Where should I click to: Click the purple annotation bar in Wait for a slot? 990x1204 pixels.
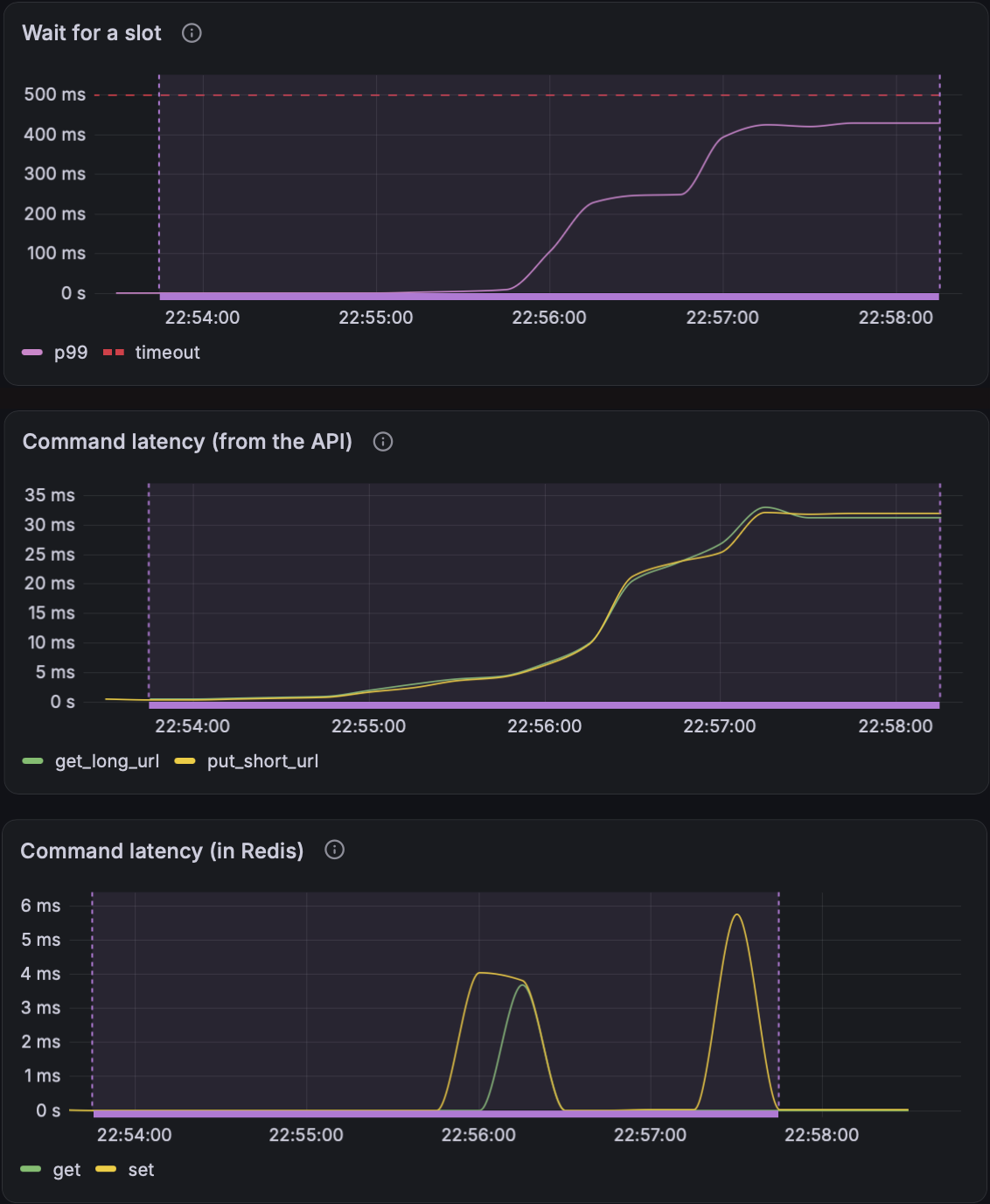click(549, 297)
